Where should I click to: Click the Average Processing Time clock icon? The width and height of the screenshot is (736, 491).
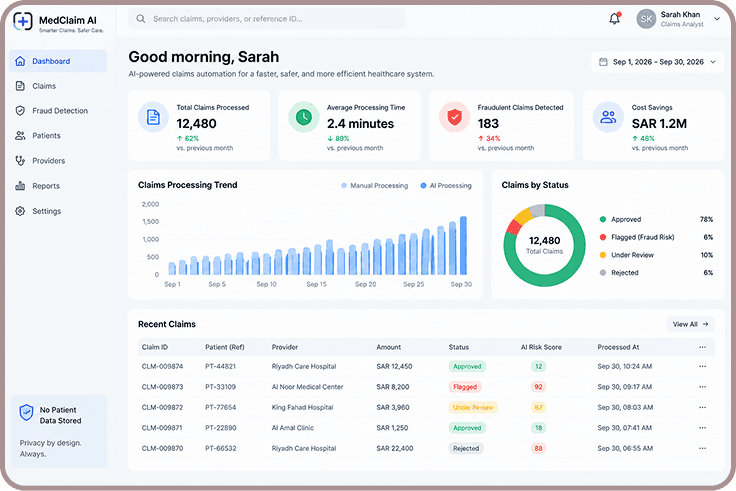click(x=304, y=117)
